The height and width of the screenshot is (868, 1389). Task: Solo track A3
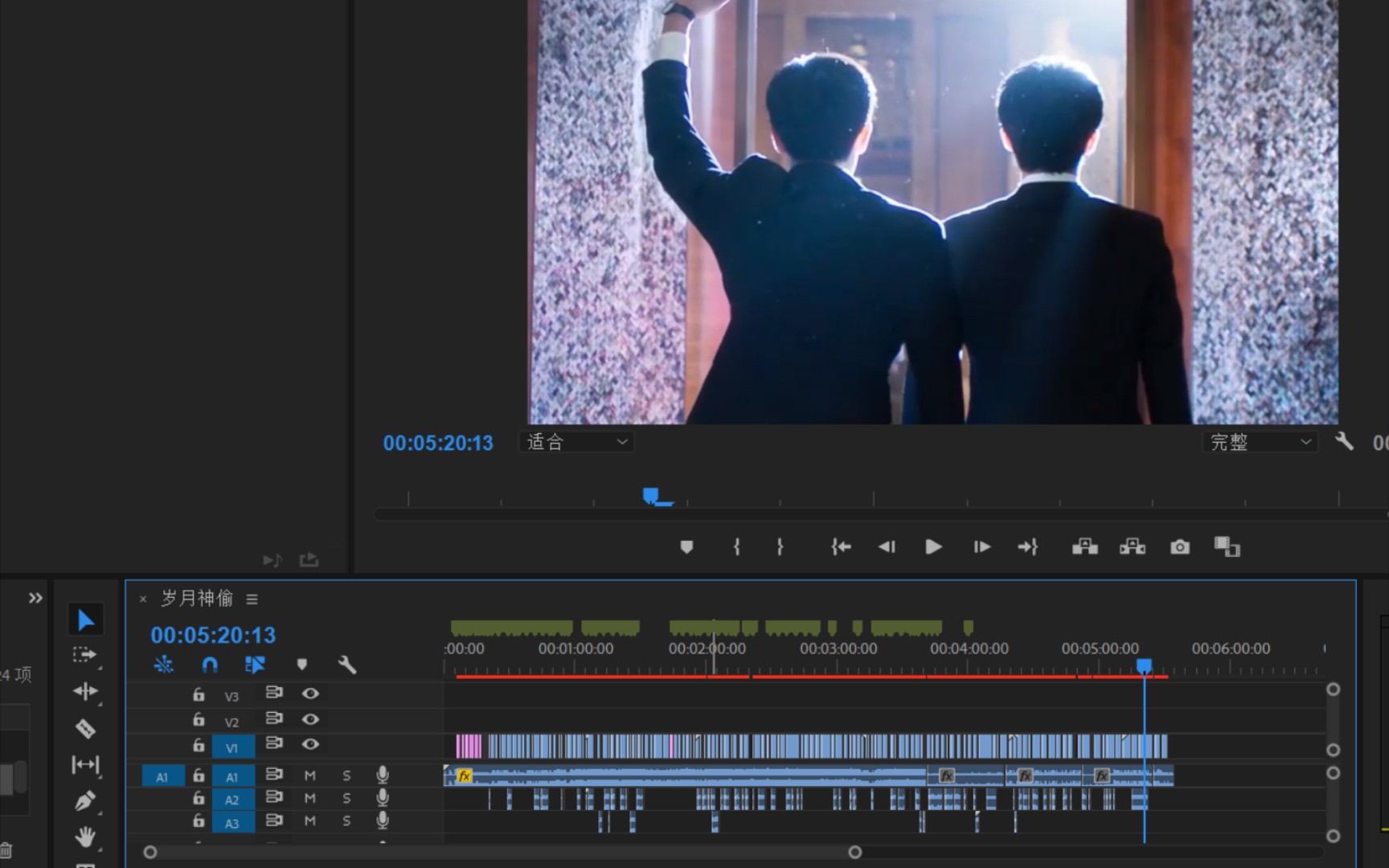(346, 821)
